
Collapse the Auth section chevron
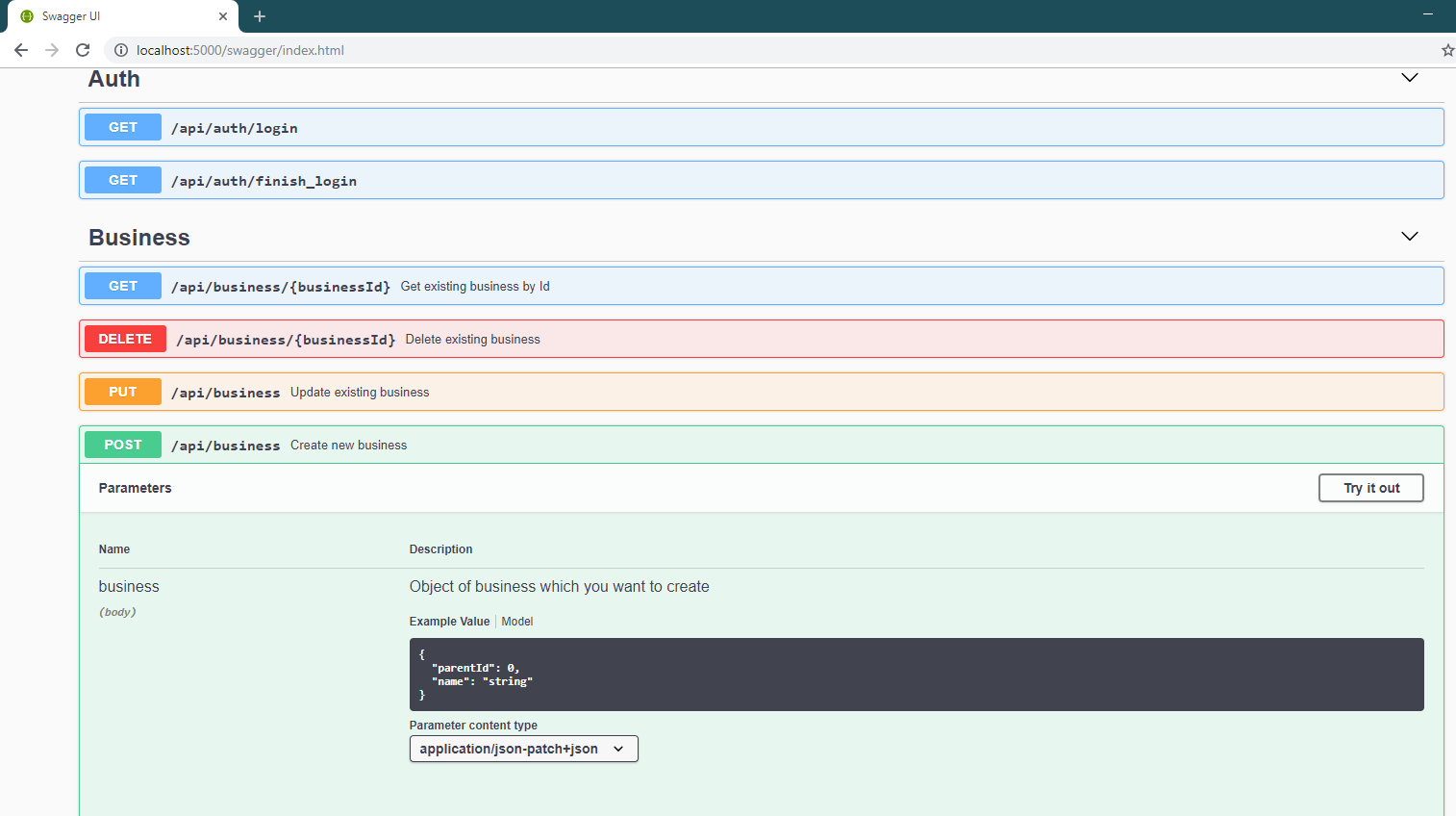tap(1410, 78)
